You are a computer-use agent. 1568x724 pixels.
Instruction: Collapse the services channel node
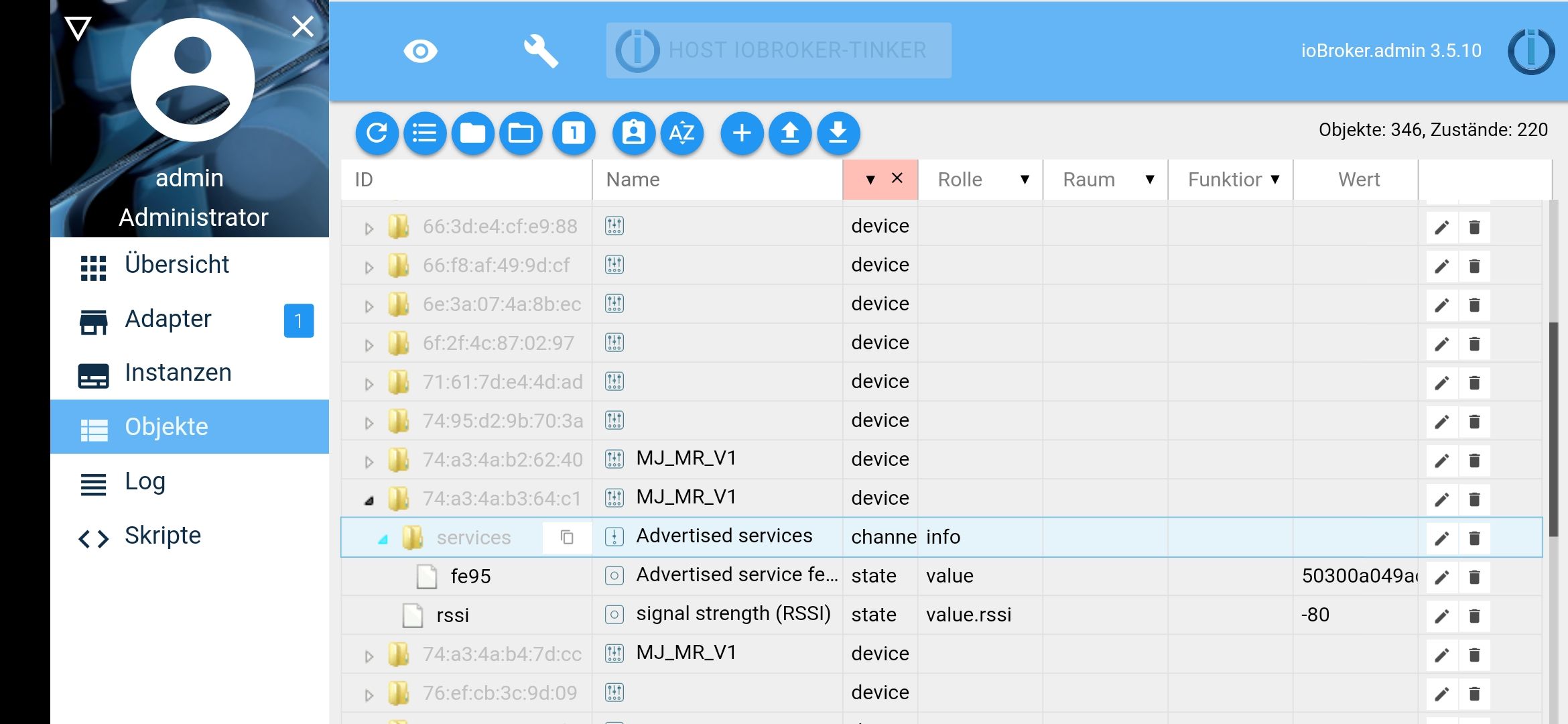click(383, 538)
